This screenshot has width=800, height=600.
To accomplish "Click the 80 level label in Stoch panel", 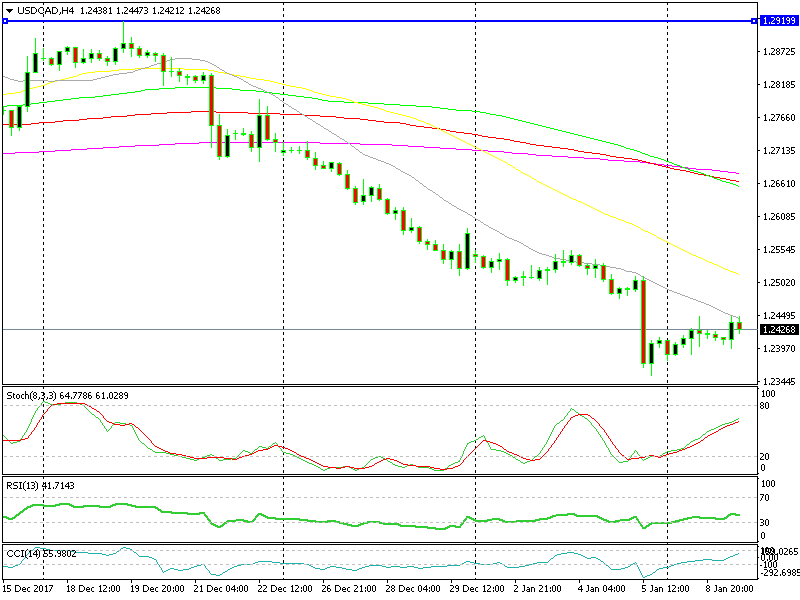I will (765, 406).
